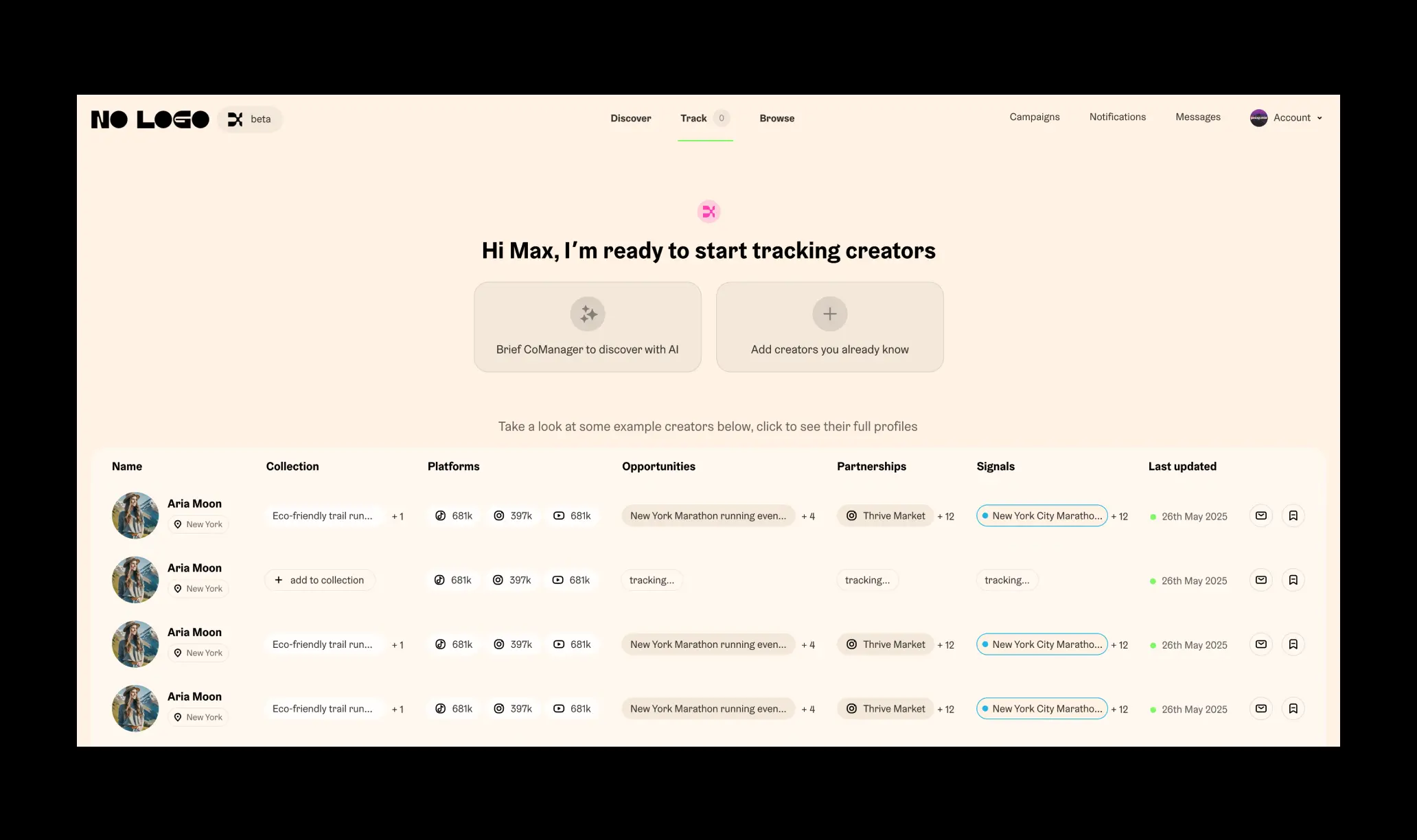Click Aria Moon's profile picture in first row
The width and height of the screenshot is (1417, 840).
tap(135, 515)
